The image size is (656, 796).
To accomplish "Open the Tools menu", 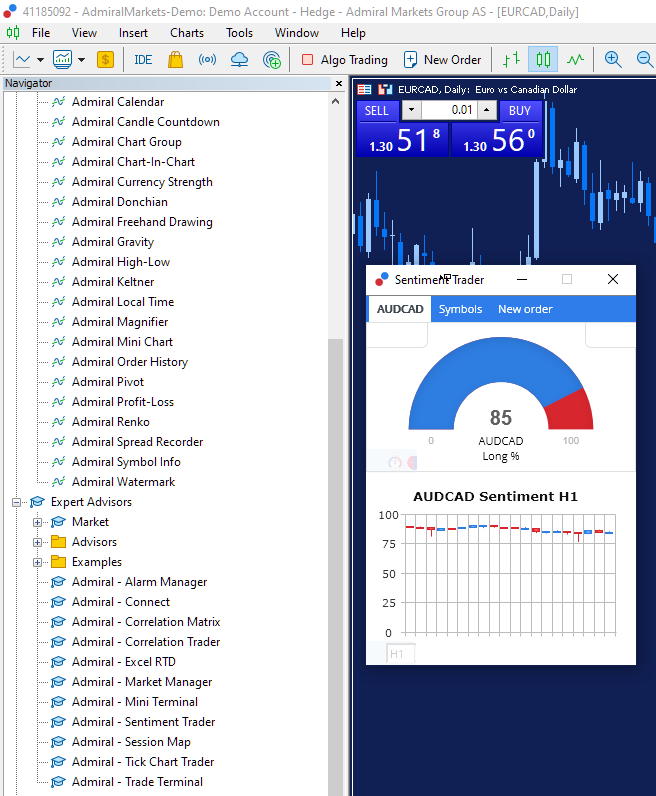I will tap(239, 33).
